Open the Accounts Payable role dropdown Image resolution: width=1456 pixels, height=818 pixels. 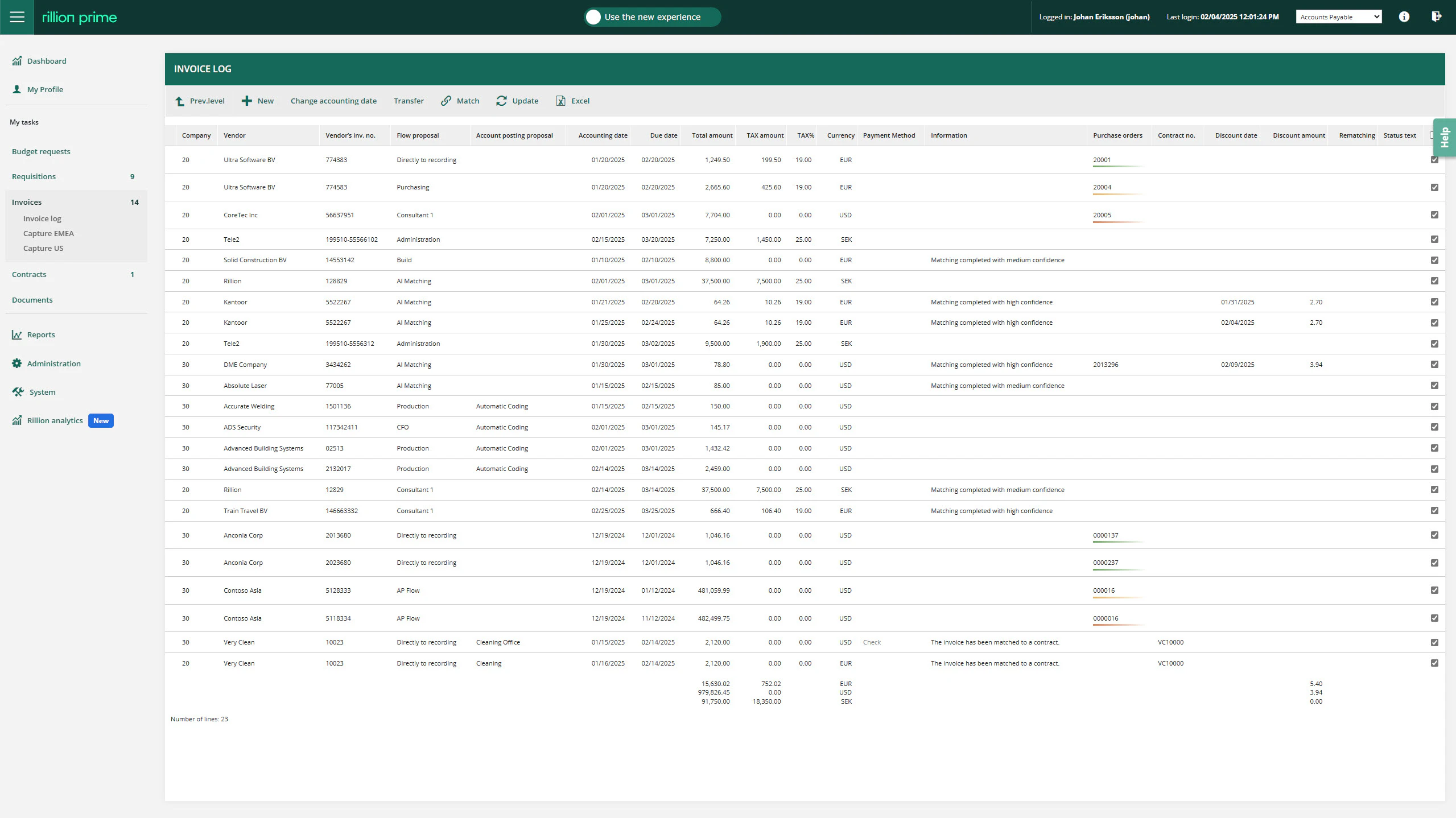(1338, 16)
